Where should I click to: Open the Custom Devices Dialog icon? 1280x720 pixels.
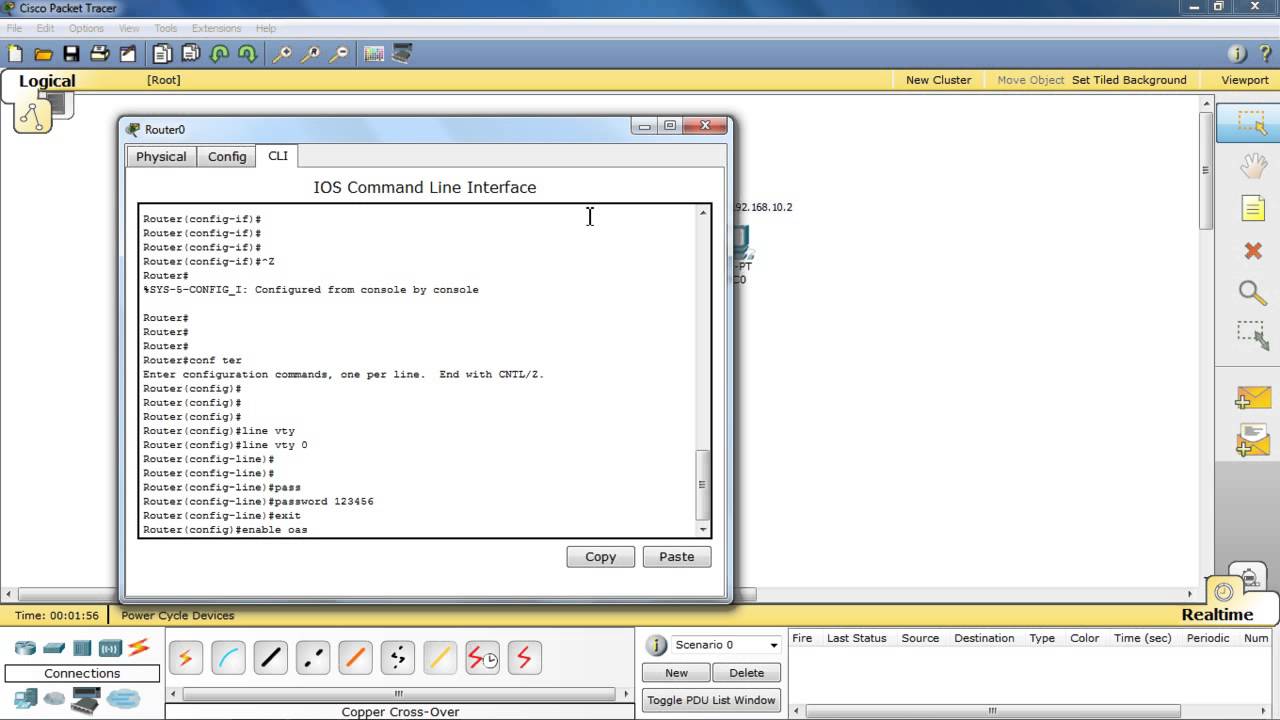(402, 54)
